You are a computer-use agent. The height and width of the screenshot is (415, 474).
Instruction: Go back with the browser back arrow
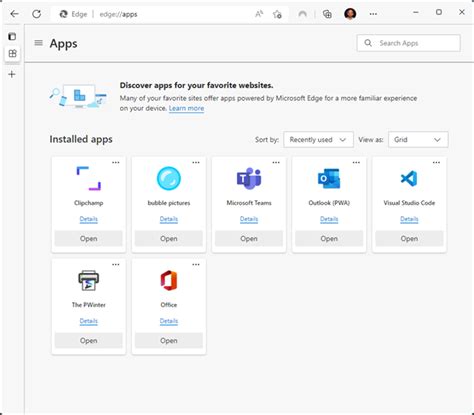[14, 14]
